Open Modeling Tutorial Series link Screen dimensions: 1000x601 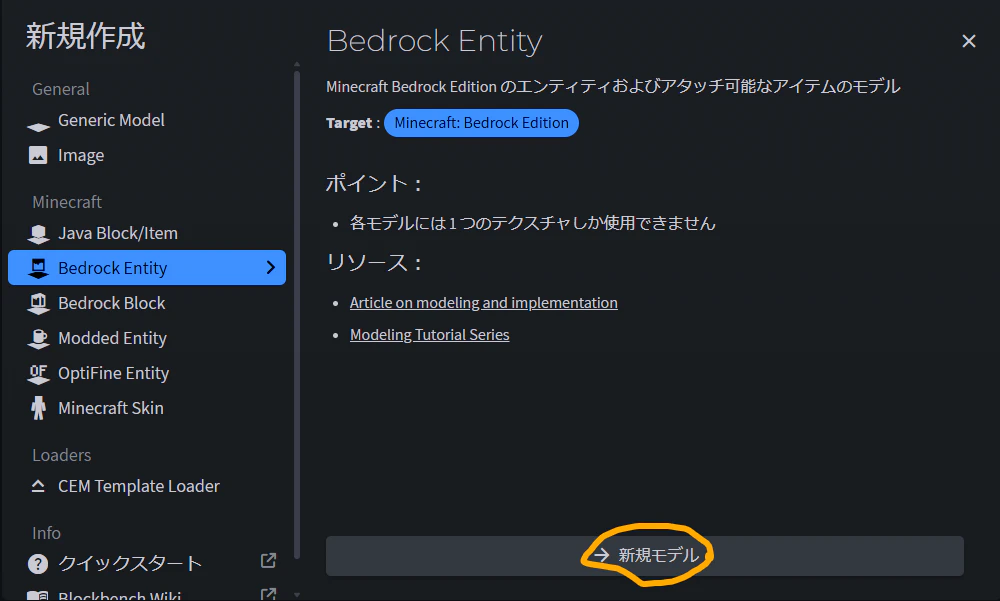429,334
